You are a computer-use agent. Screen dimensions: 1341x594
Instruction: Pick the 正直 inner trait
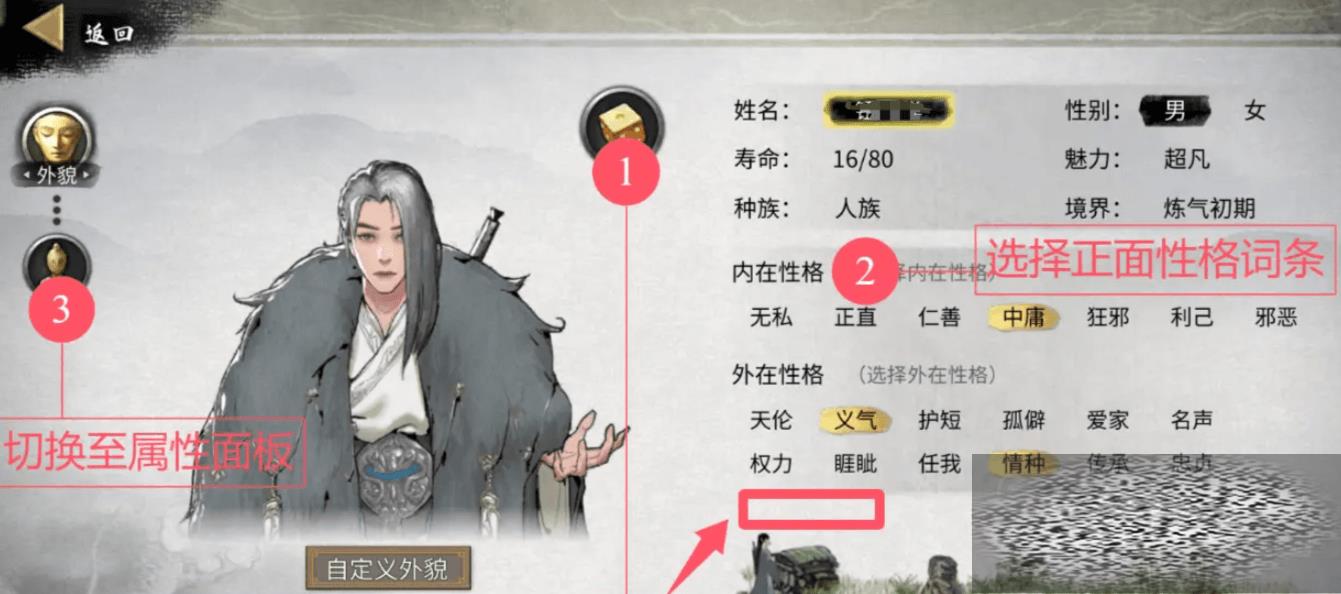855,317
